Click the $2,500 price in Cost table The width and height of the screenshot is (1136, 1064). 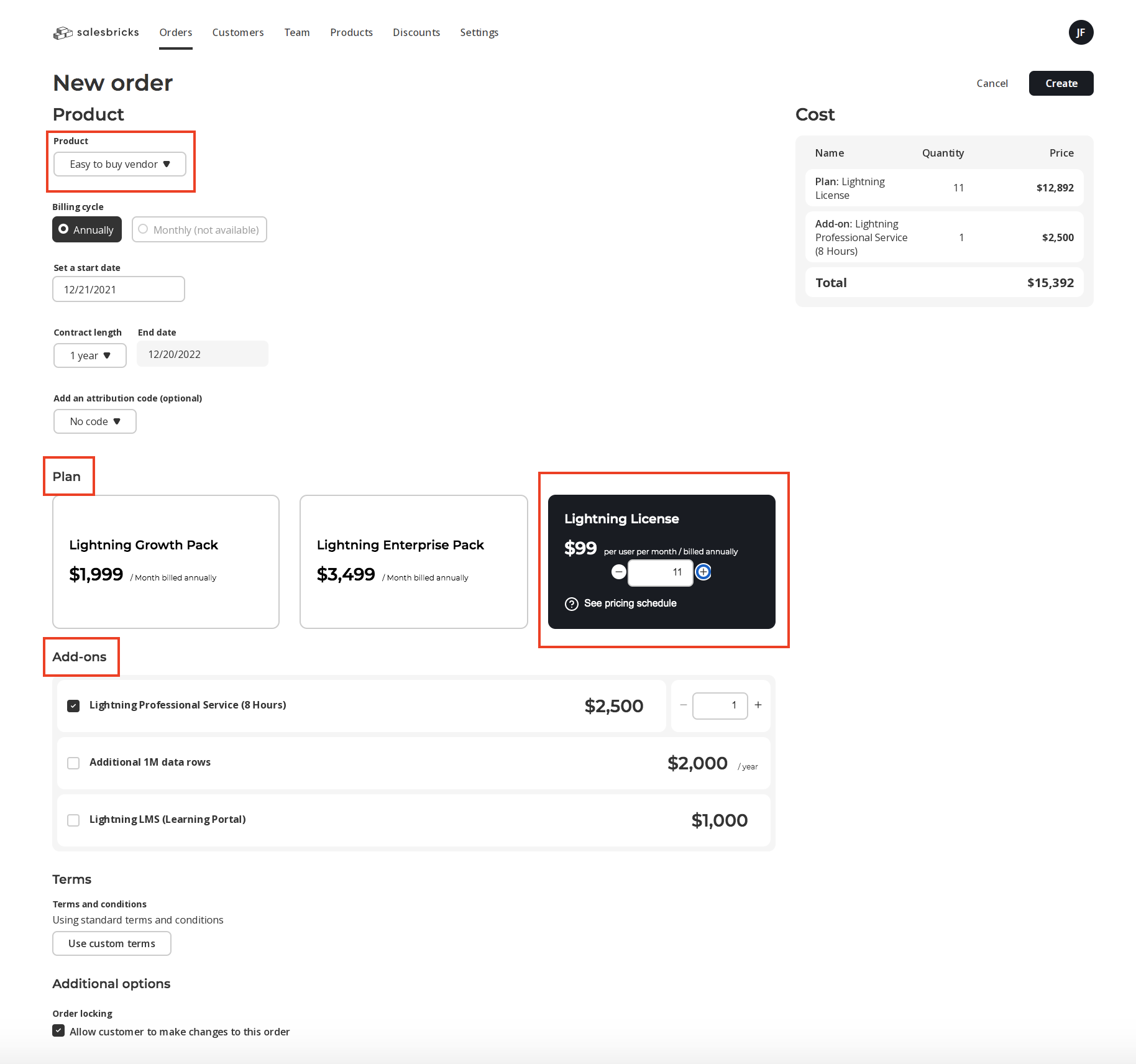click(x=1058, y=237)
